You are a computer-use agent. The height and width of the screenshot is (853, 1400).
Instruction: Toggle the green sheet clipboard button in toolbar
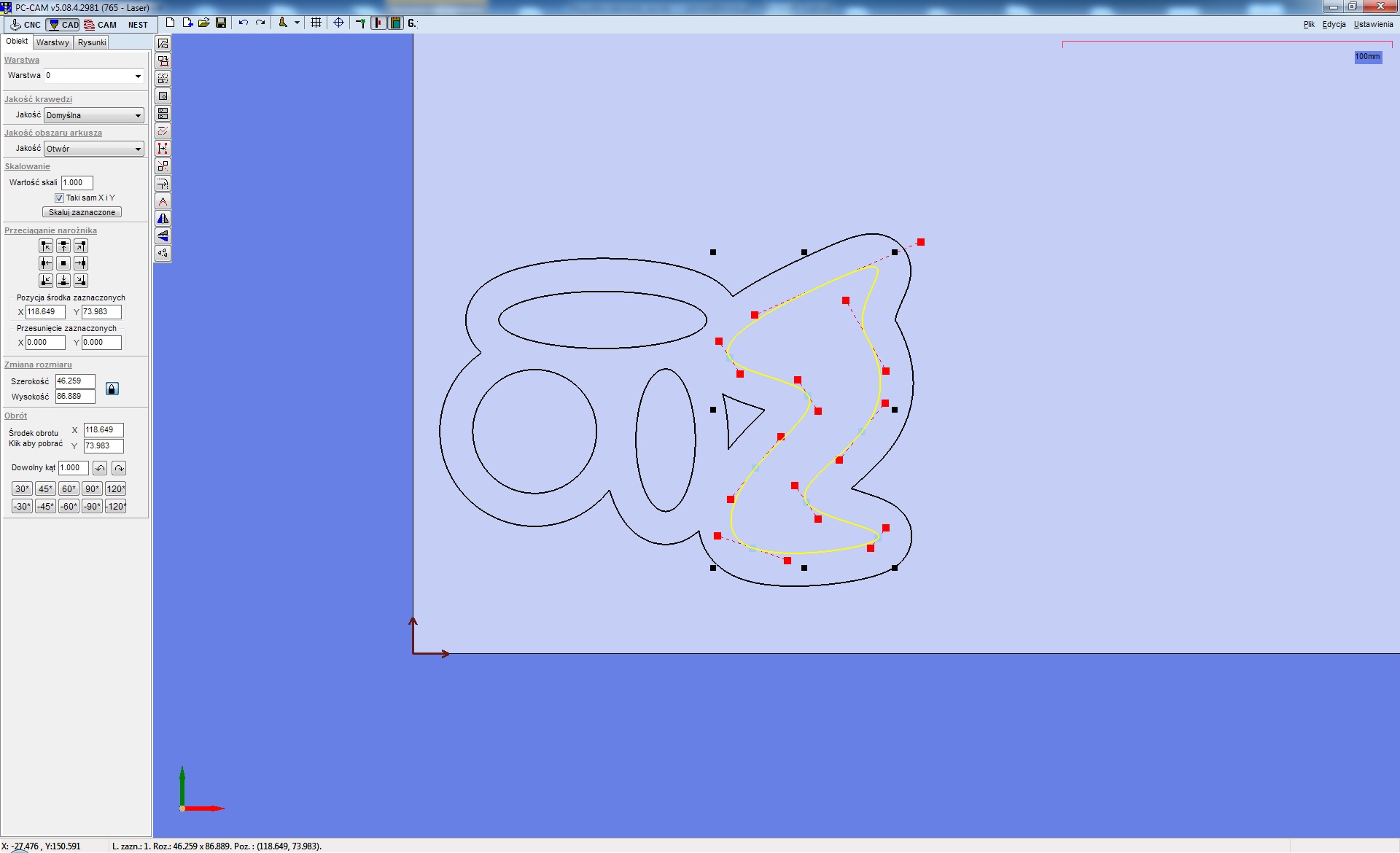[x=395, y=23]
